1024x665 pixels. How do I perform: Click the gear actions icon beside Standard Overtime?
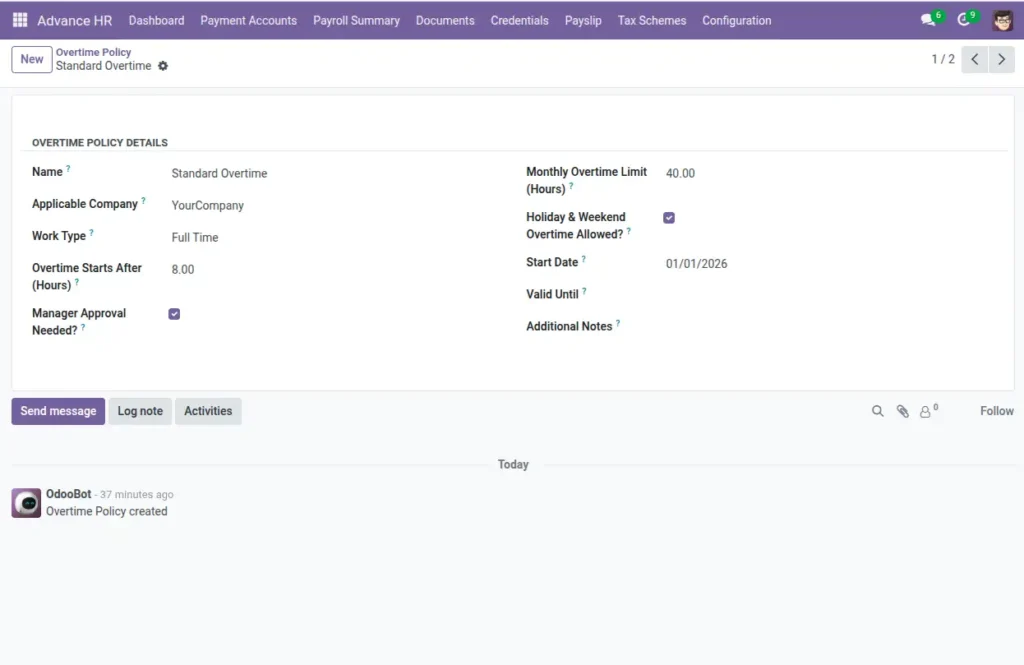[163, 66]
